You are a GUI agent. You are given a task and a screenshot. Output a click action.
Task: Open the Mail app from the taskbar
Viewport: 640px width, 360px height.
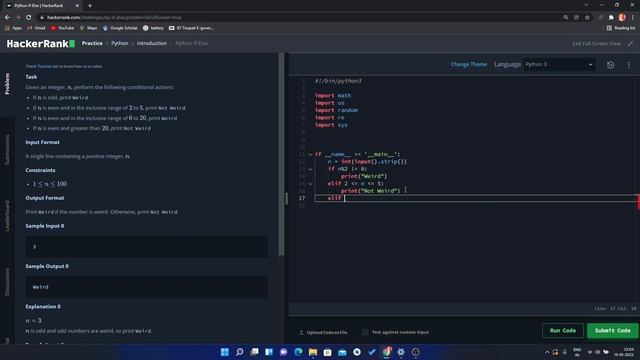tap(342, 352)
